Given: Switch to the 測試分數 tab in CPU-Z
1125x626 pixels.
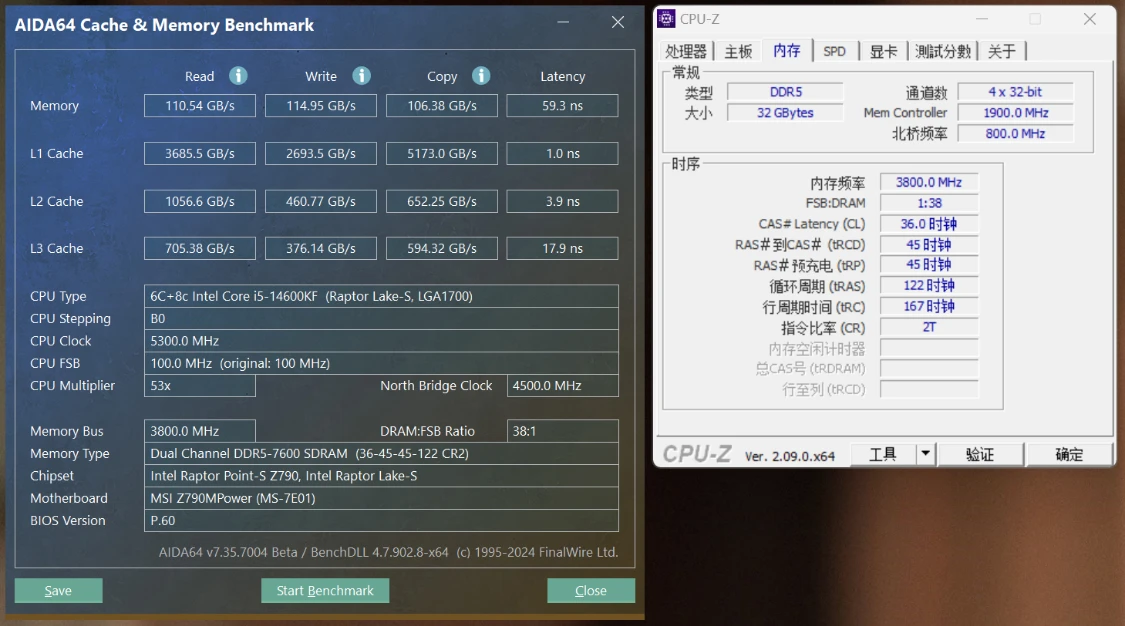Looking at the screenshot, I should (943, 51).
